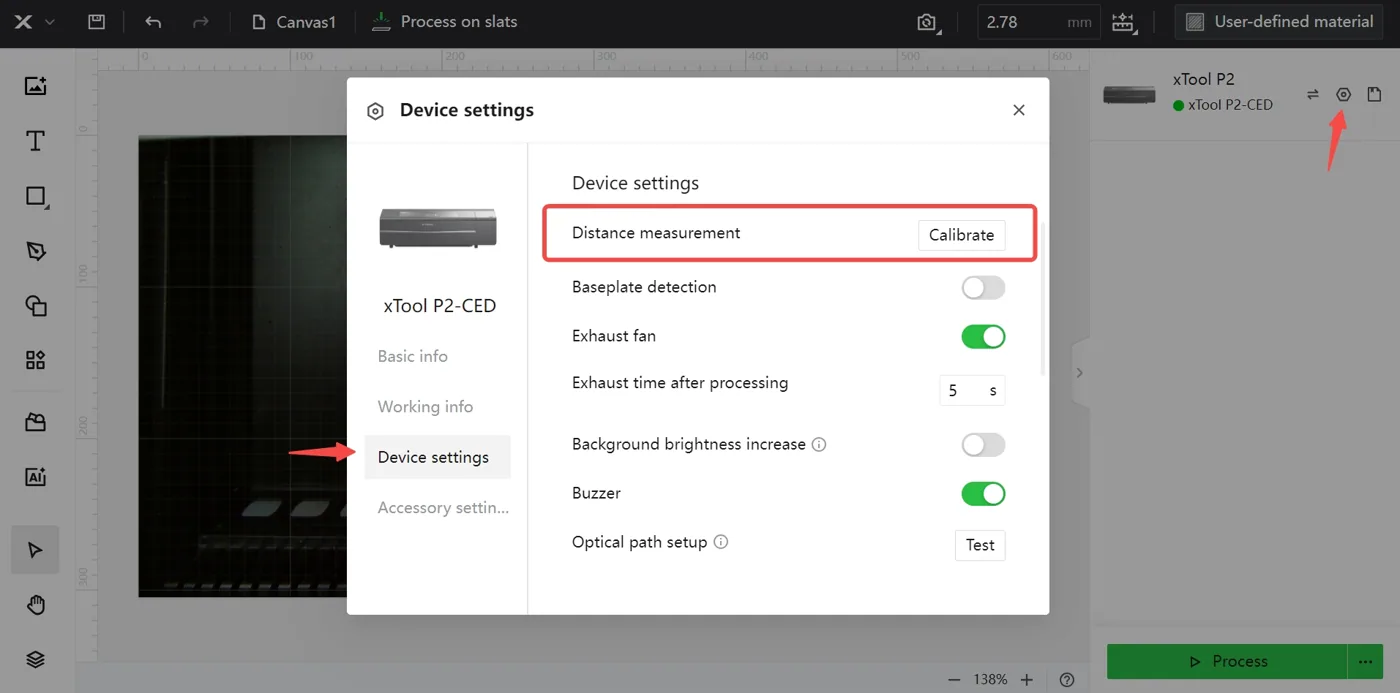Click the Calibrate button

click(961, 235)
